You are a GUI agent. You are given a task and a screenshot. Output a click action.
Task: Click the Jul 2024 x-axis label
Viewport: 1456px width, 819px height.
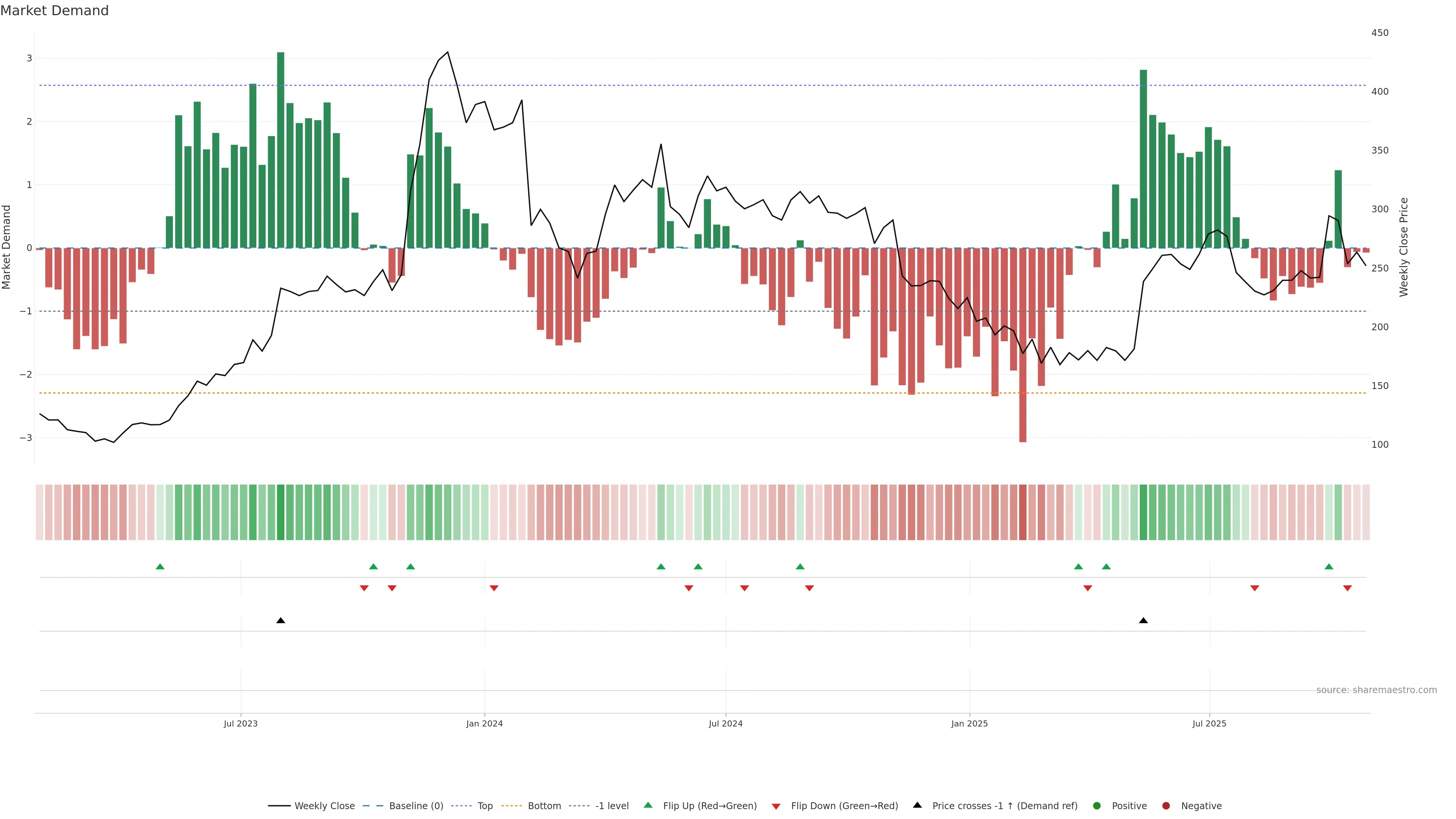click(x=725, y=723)
